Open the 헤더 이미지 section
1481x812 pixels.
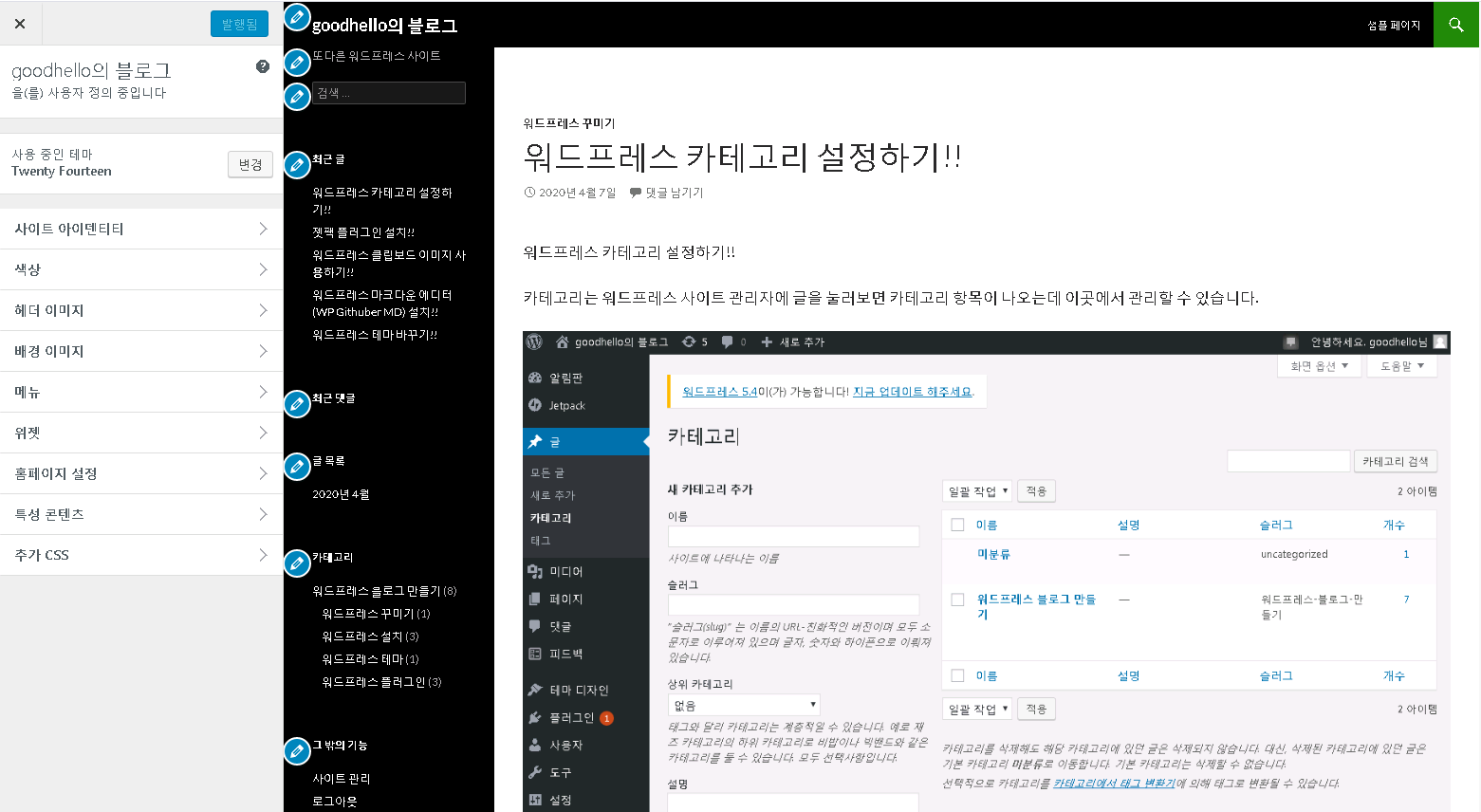coord(141,310)
